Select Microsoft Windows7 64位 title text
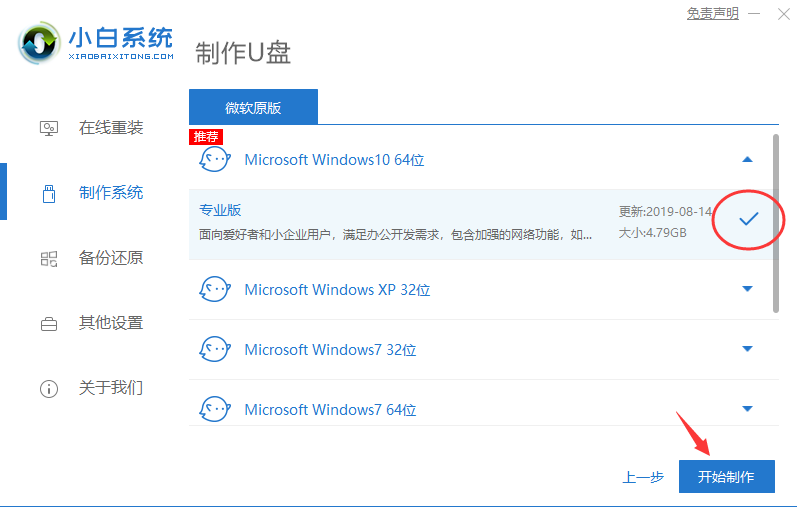This screenshot has width=797, height=507. pos(330,409)
